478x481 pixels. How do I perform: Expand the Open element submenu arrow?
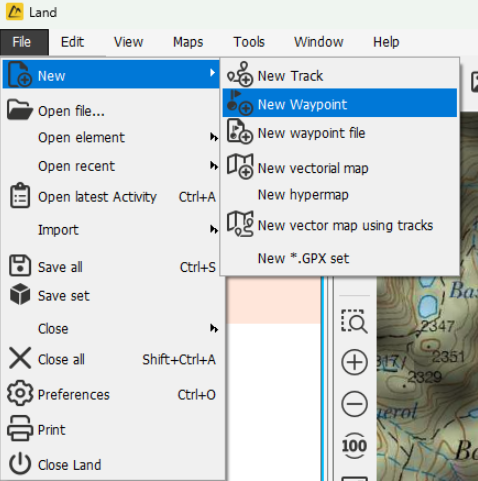coord(214,137)
